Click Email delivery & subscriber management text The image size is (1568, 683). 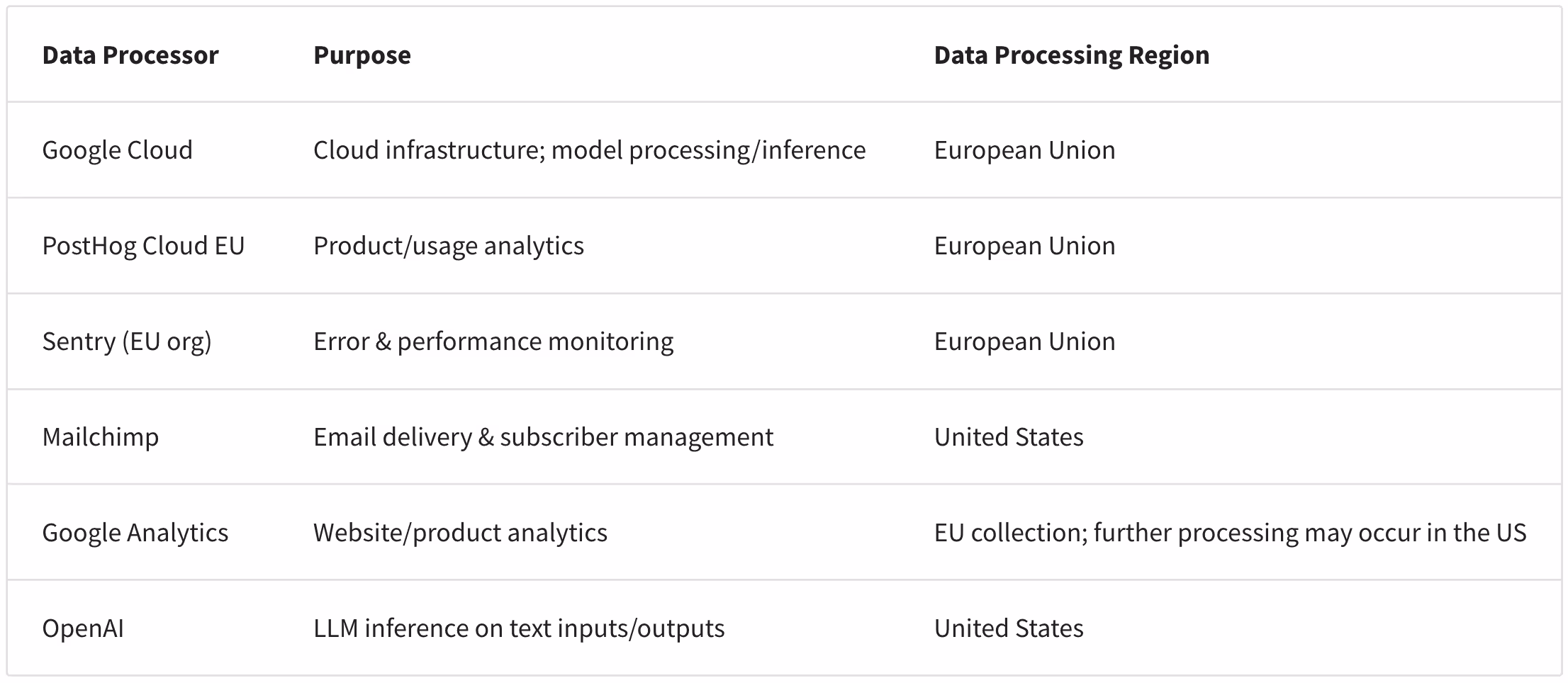tap(543, 437)
